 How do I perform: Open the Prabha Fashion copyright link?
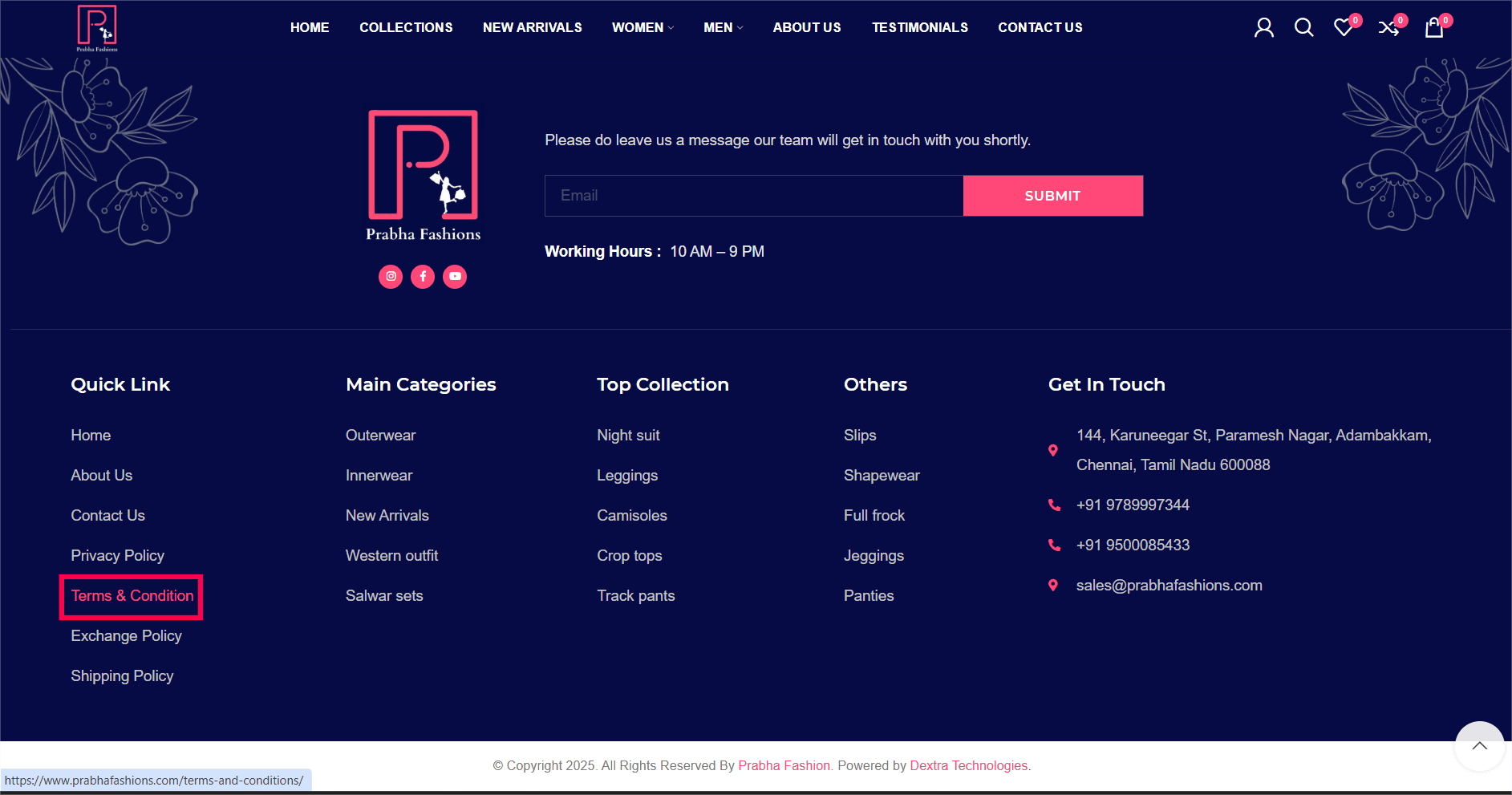pyautogui.click(x=784, y=766)
